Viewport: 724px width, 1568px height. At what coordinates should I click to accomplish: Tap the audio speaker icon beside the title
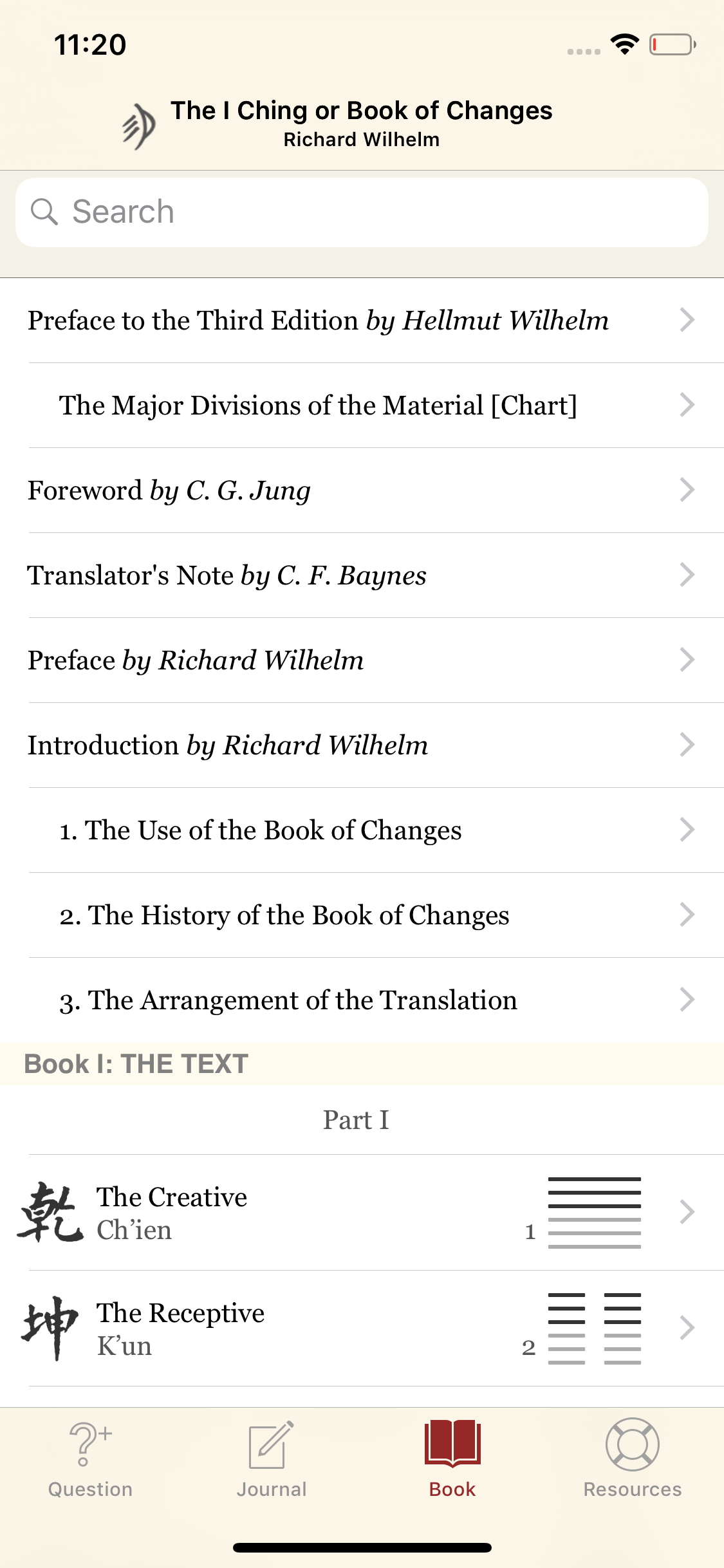click(139, 126)
